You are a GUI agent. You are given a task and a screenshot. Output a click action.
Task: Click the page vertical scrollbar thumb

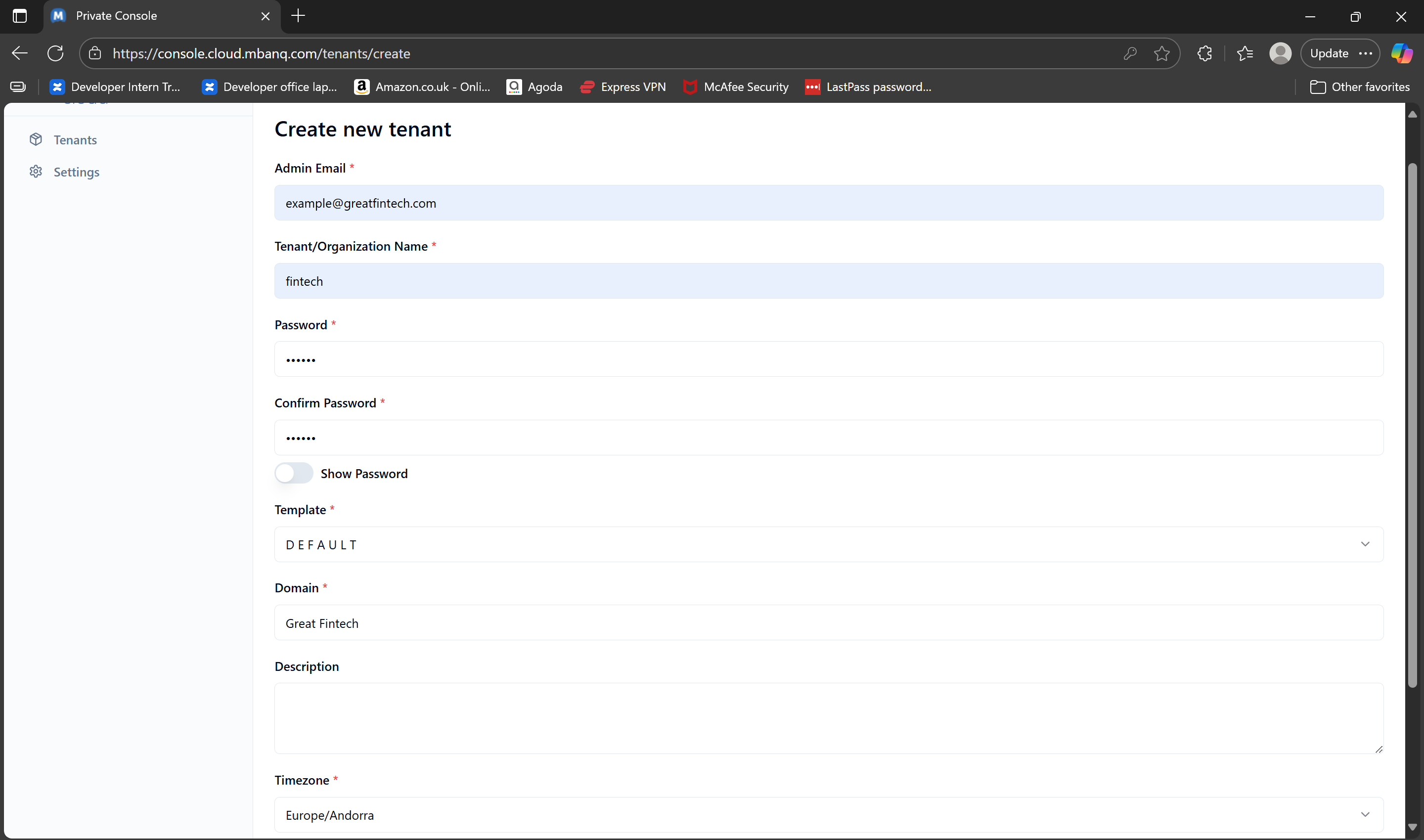tap(1412, 425)
